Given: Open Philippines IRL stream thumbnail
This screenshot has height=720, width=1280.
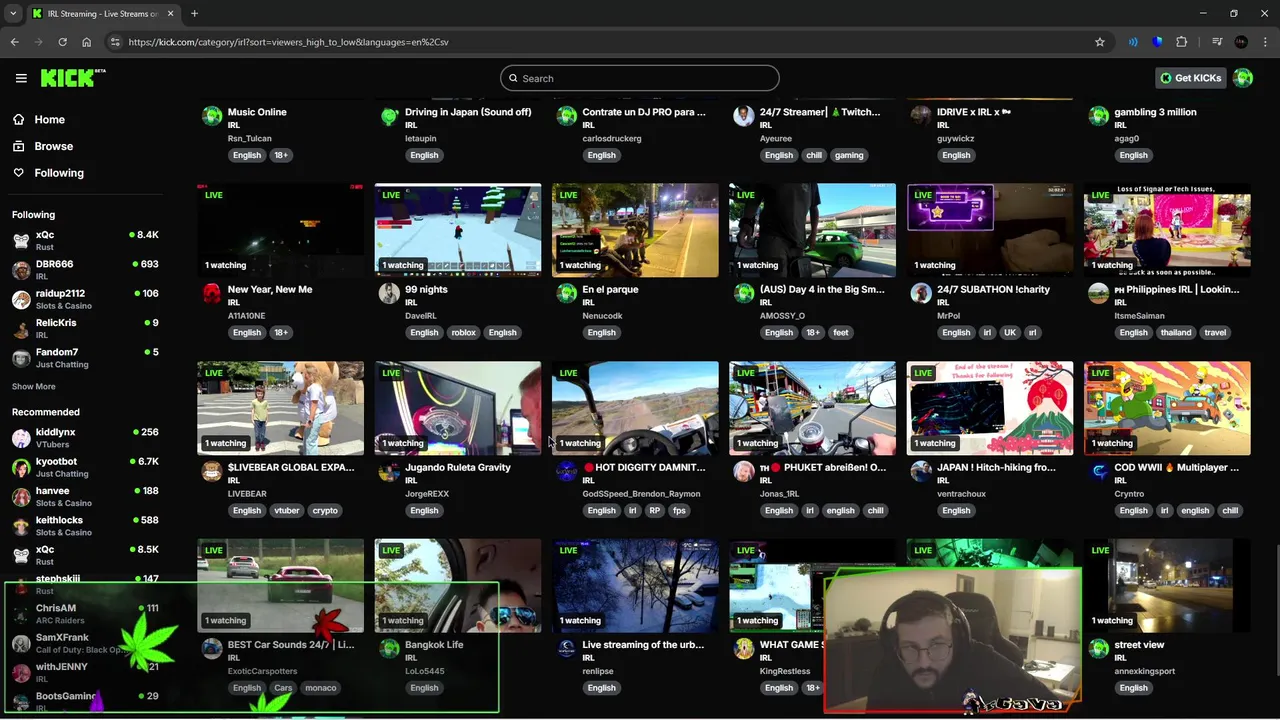Looking at the screenshot, I should (x=1167, y=230).
